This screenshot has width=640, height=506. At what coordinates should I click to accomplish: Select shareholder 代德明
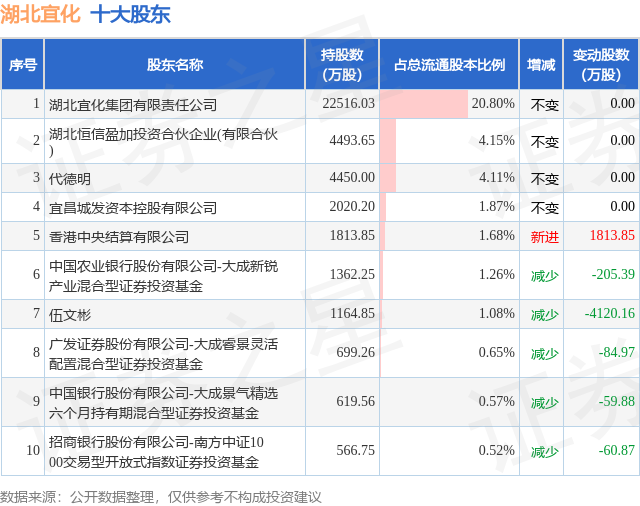tap(70, 179)
